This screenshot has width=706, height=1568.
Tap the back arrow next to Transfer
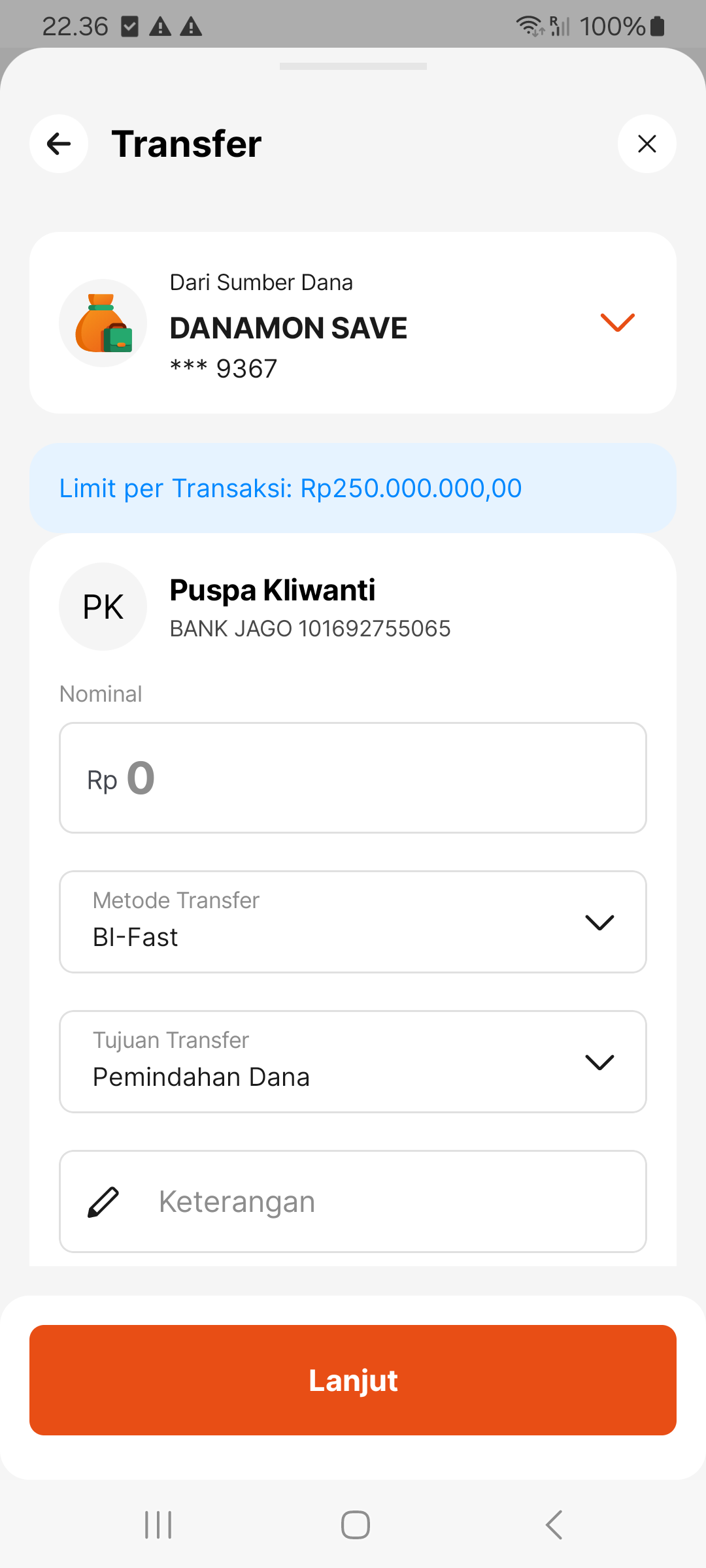59,144
